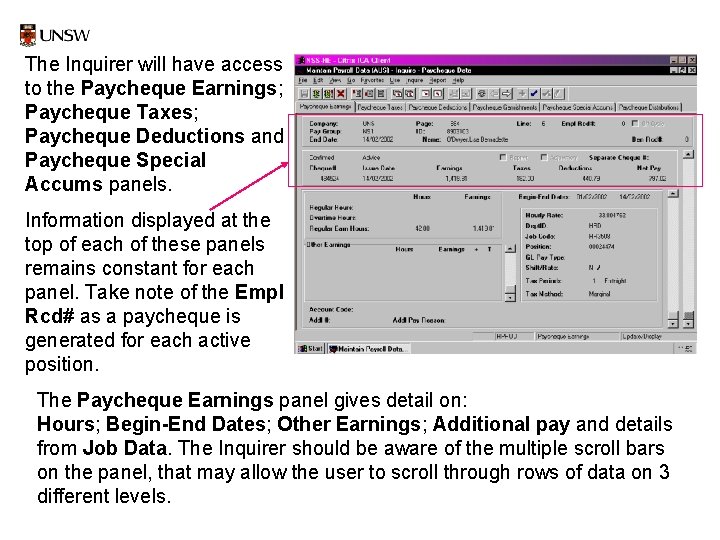
Task: Click the Save floppy disk toolbar icon
Action: coord(304,94)
